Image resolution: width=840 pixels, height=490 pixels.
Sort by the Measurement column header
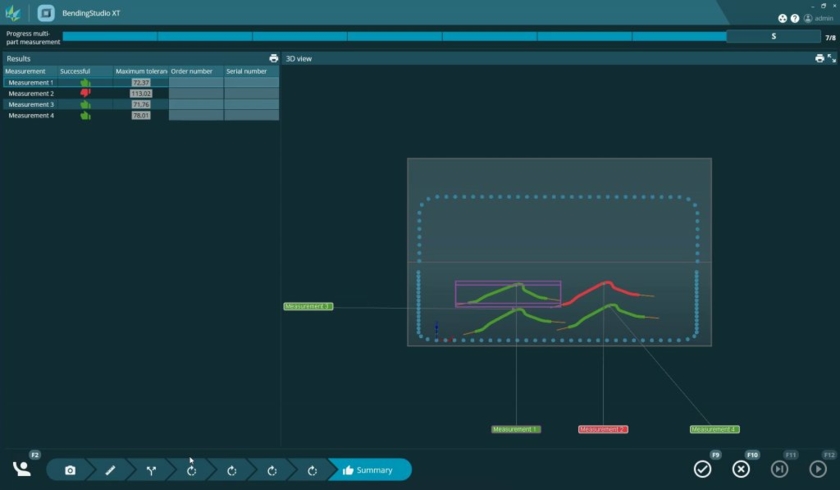[x=31, y=71]
